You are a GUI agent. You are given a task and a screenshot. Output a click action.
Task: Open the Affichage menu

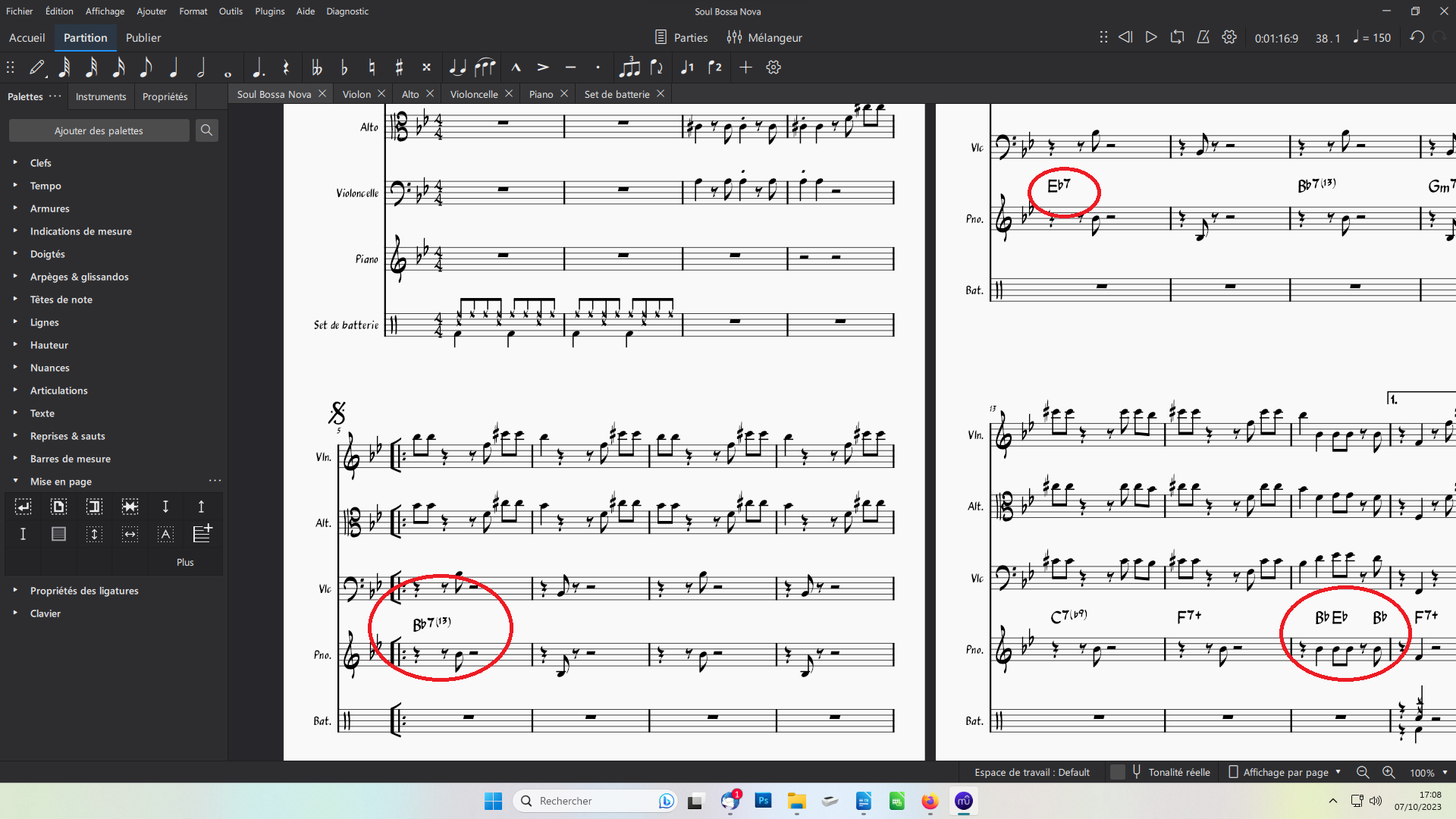[x=104, y=11]
